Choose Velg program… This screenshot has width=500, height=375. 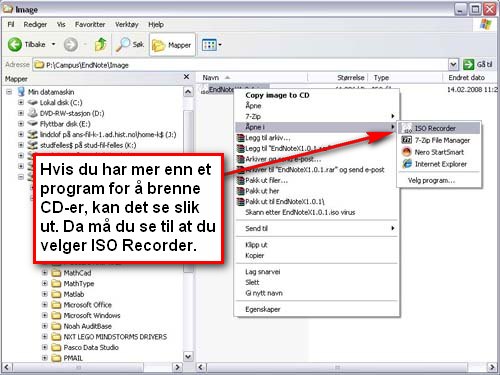(431, 180)
